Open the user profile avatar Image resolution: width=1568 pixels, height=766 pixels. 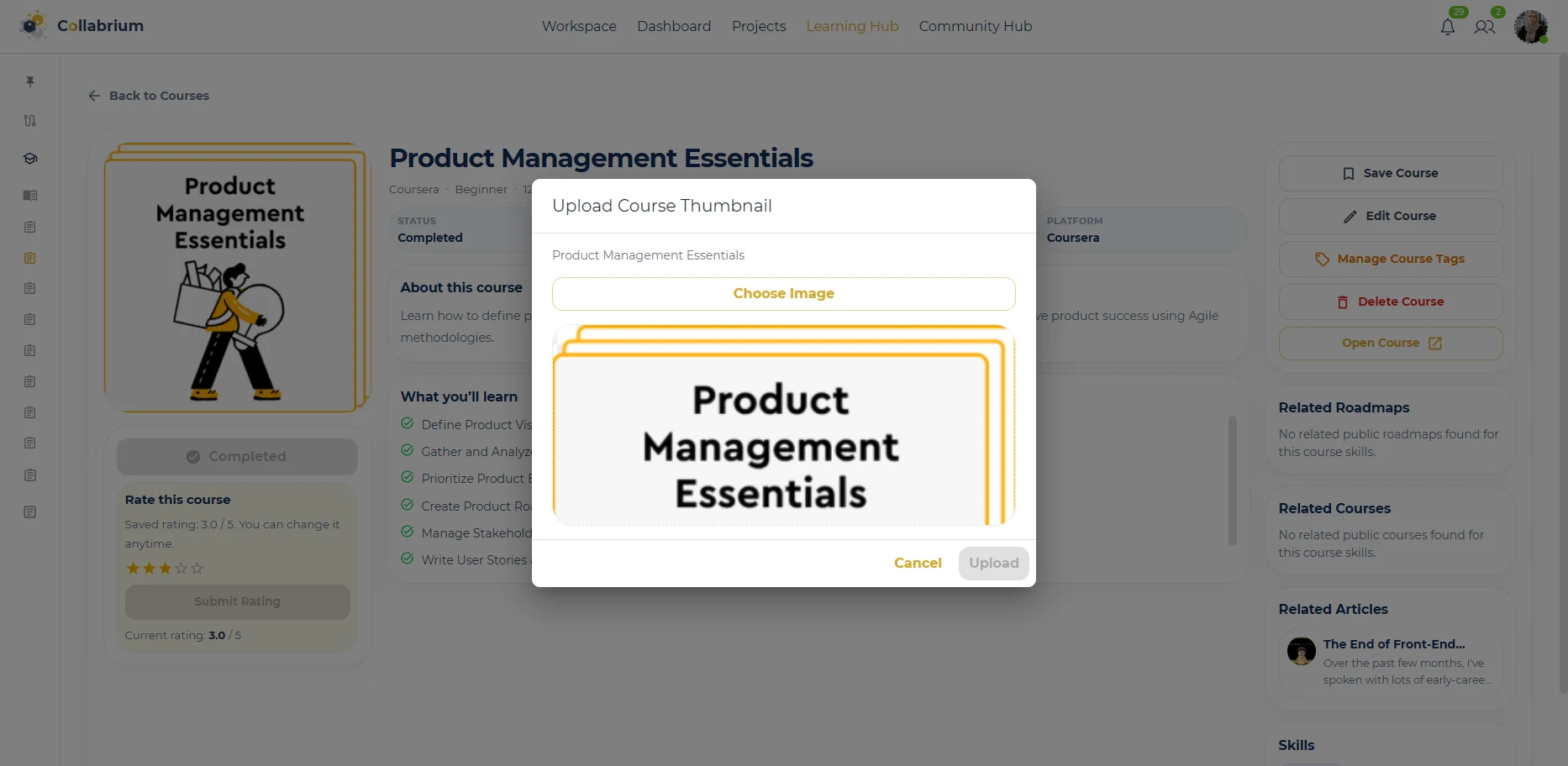coord(1531,27)
